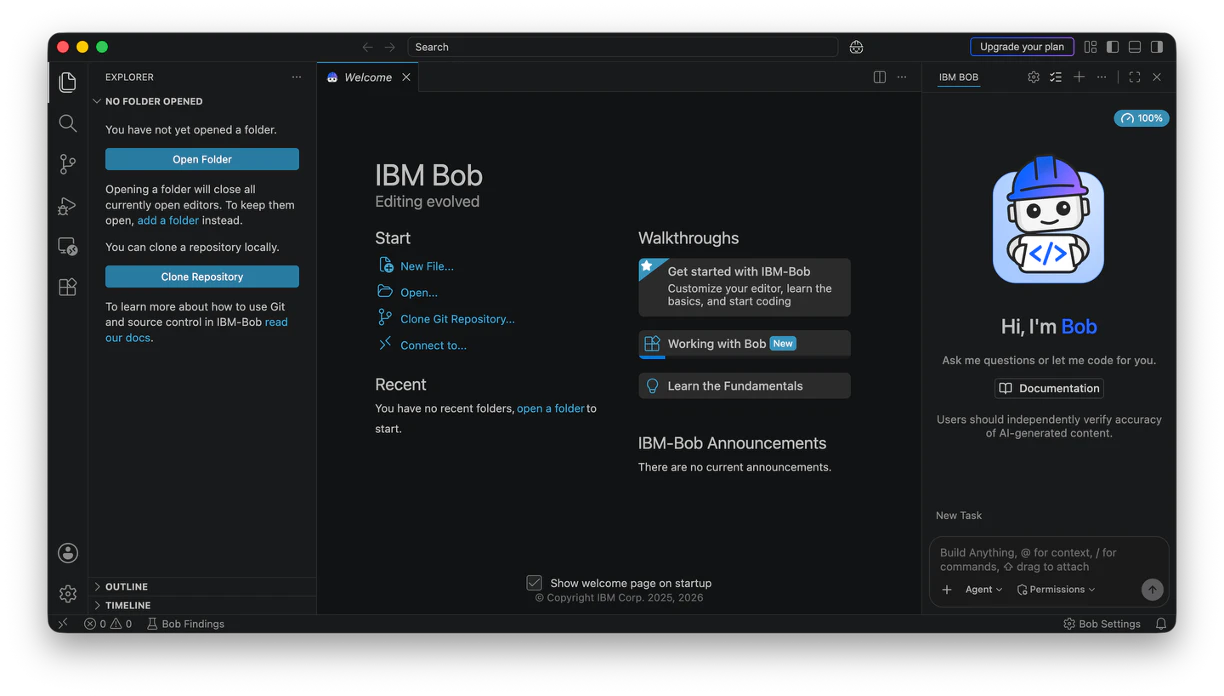The image size is (1224, 696).
Task: Open the Documentation button in Bob panel
Action: click(x=1049, y=388)
